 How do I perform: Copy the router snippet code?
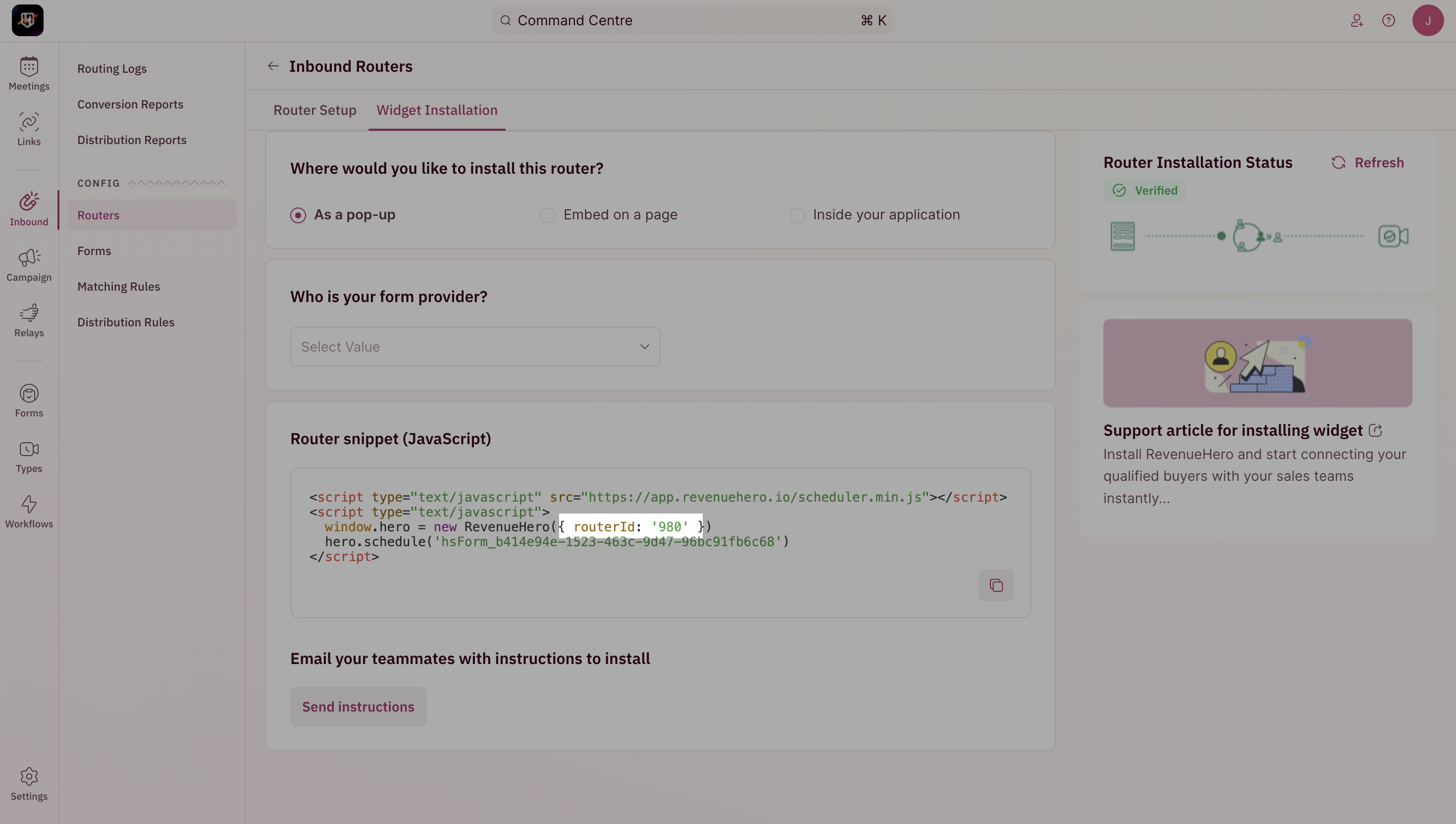point(996,585)
